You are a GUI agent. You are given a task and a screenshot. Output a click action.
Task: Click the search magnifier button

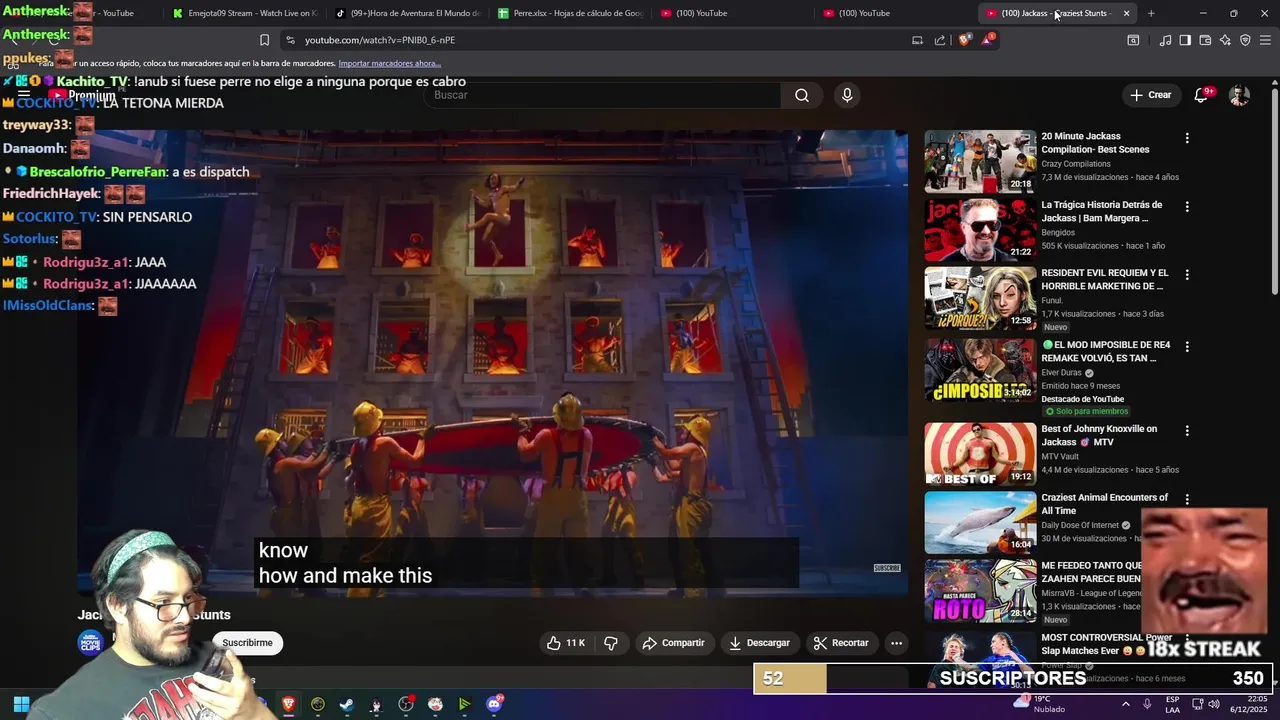click(x=802, y=95)
